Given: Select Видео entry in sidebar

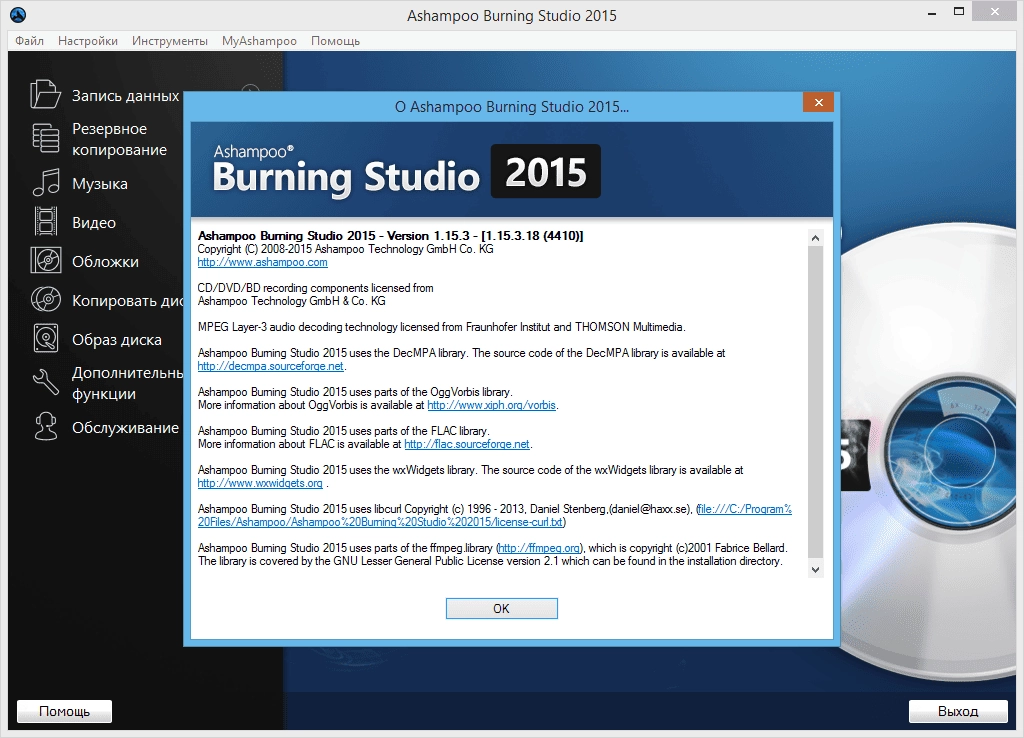Looking at the screenshot, I should tap(94, 223).
